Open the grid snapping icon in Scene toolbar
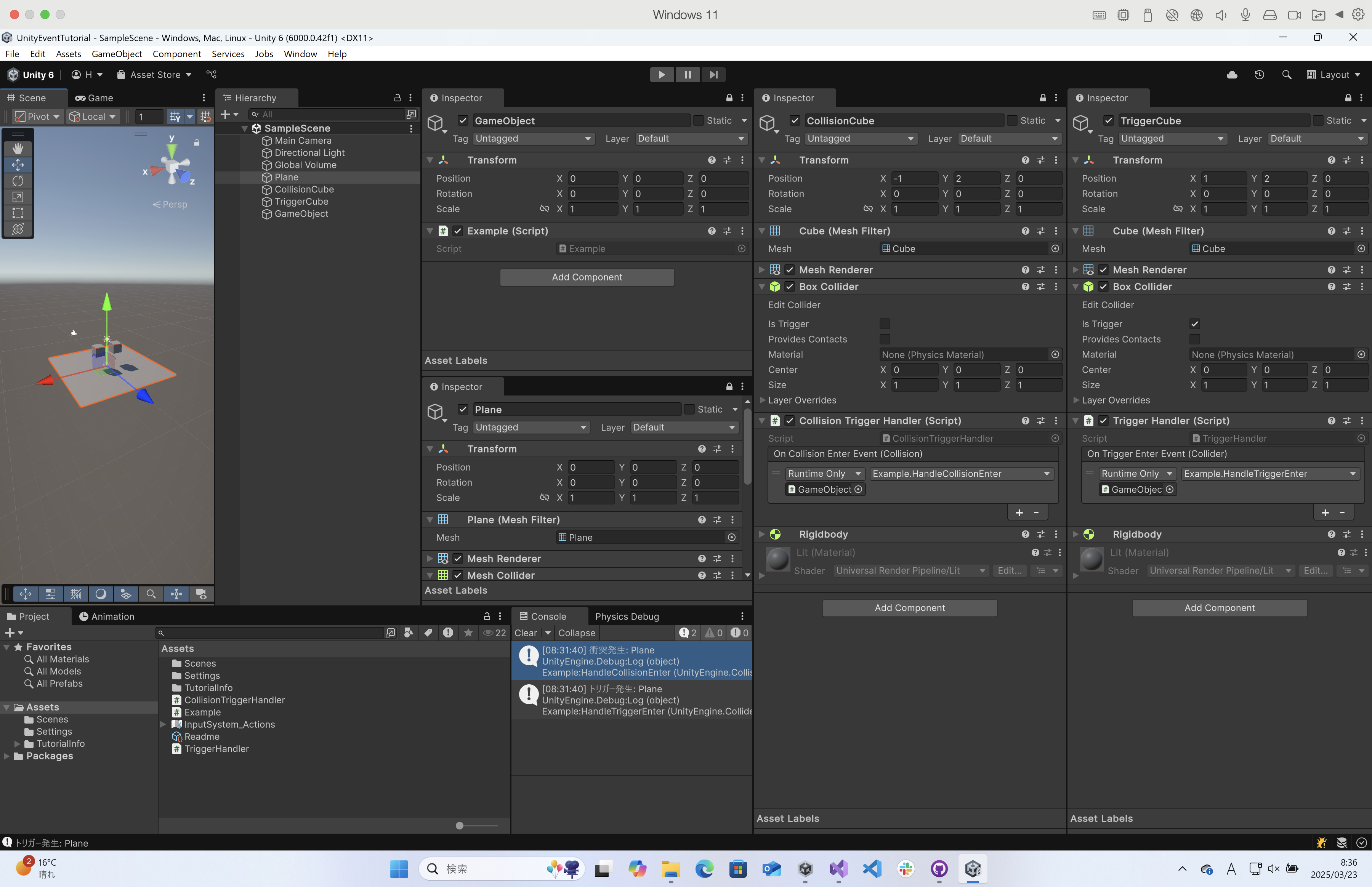1372x887 pixels. (x=176, y=116)
